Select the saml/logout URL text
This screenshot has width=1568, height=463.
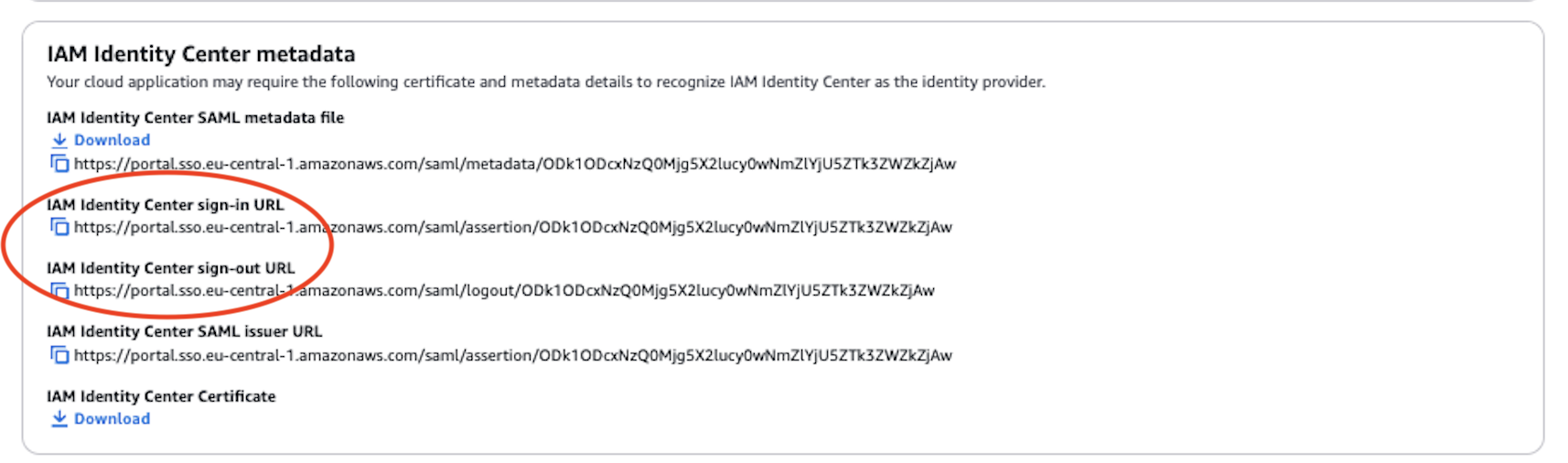pyautogui.click(x=504, y=291)
